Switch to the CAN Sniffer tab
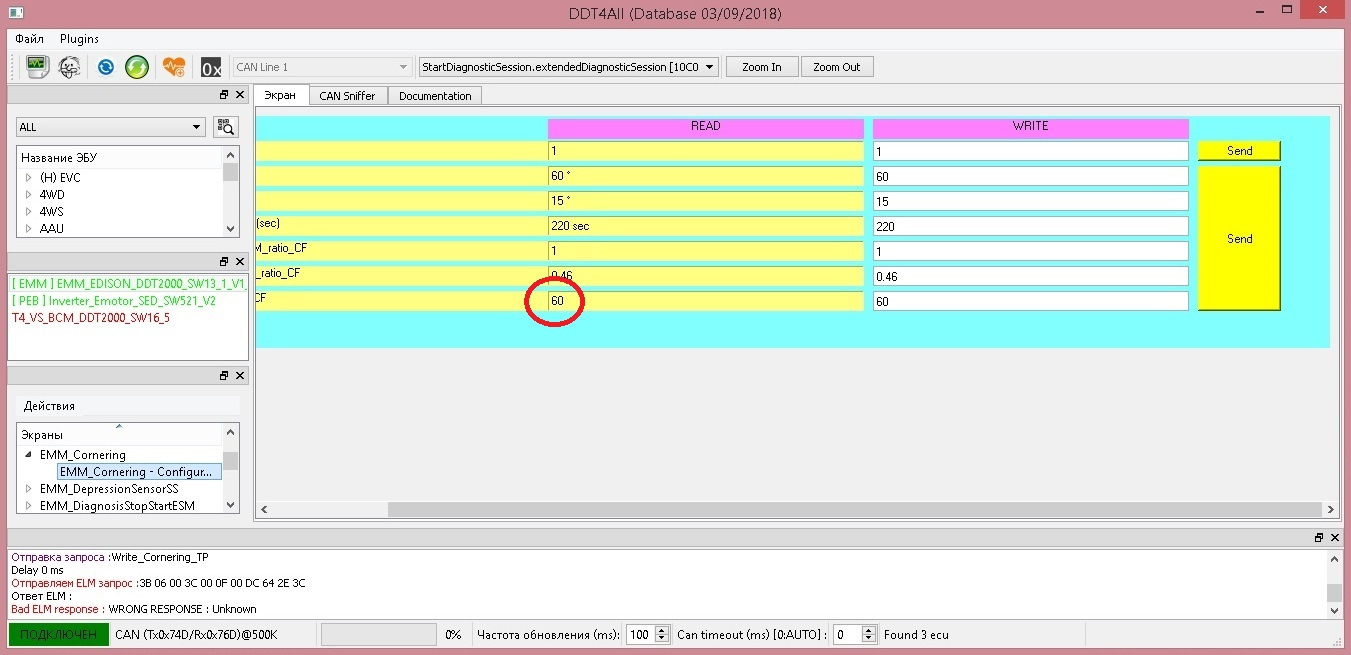This screenshot has width=1351, height=655. [x=347, y=96]
